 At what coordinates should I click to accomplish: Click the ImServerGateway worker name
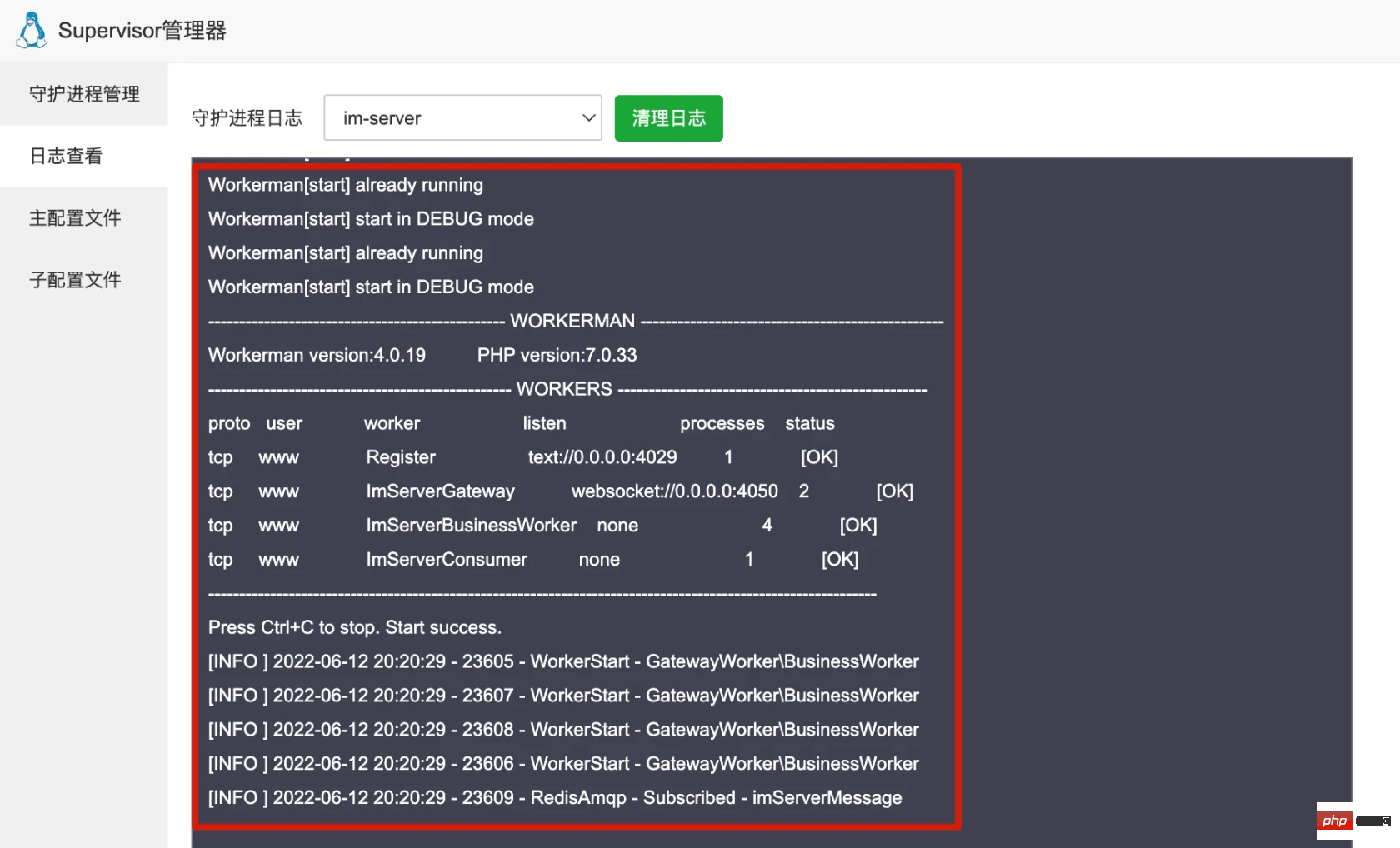pos(440,491)
